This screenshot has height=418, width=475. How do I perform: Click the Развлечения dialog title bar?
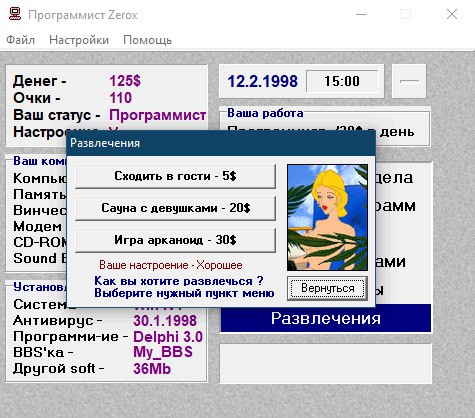click(x=221, y=143)
